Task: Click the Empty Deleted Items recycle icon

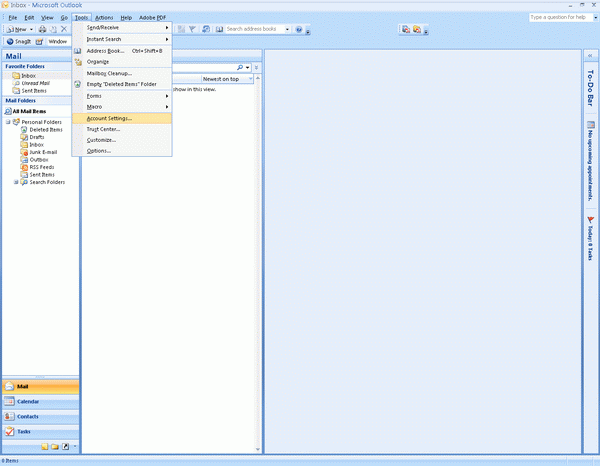Action: (x=78, y=84)
